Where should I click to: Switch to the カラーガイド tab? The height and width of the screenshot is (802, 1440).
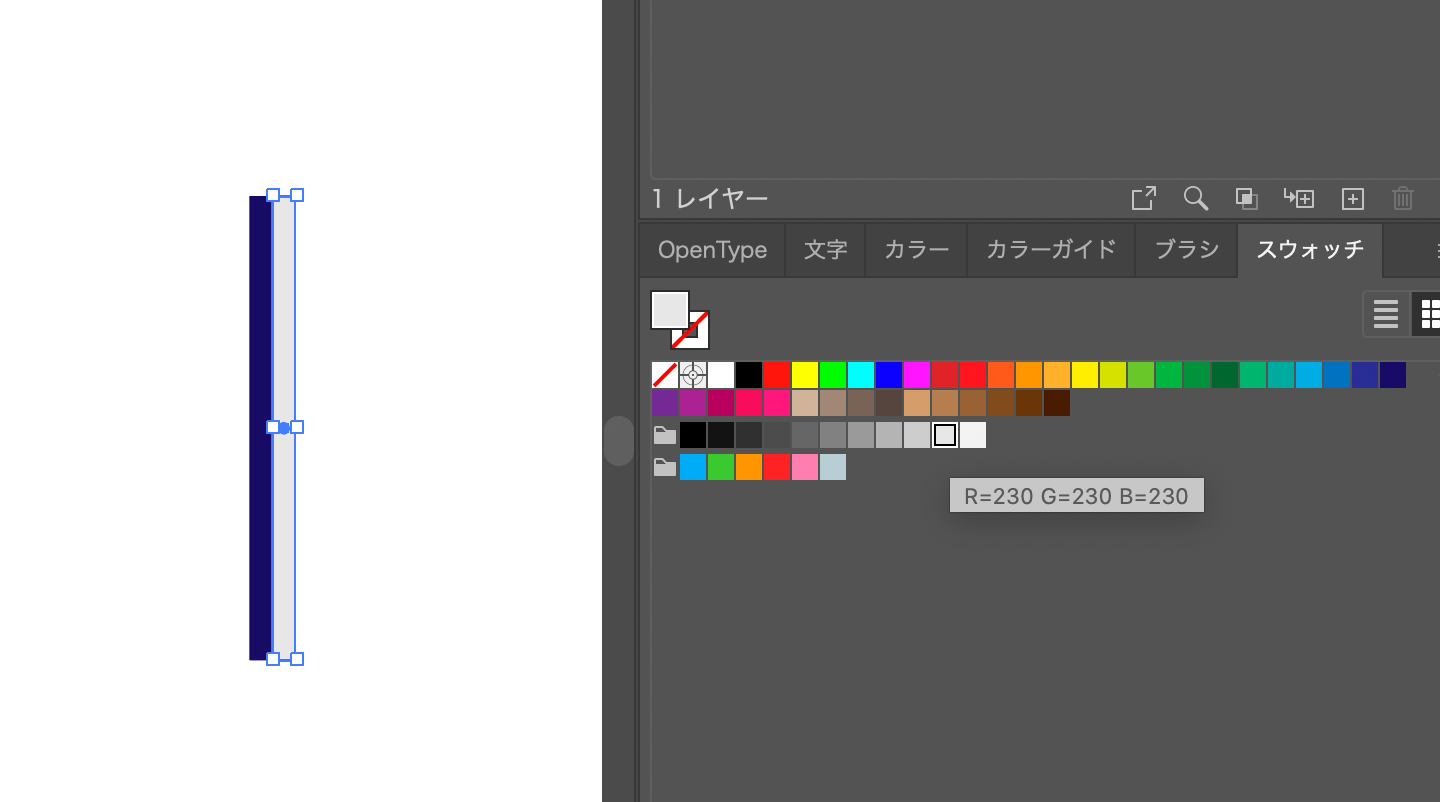(1052, 250)
